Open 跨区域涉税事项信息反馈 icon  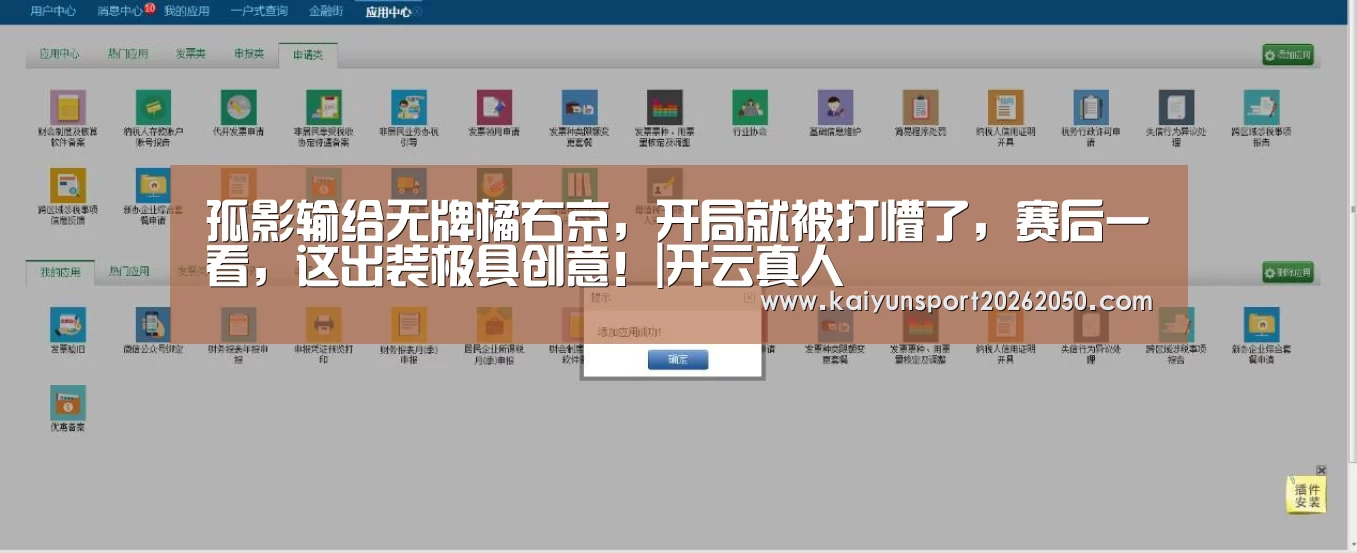click(68, 185)
